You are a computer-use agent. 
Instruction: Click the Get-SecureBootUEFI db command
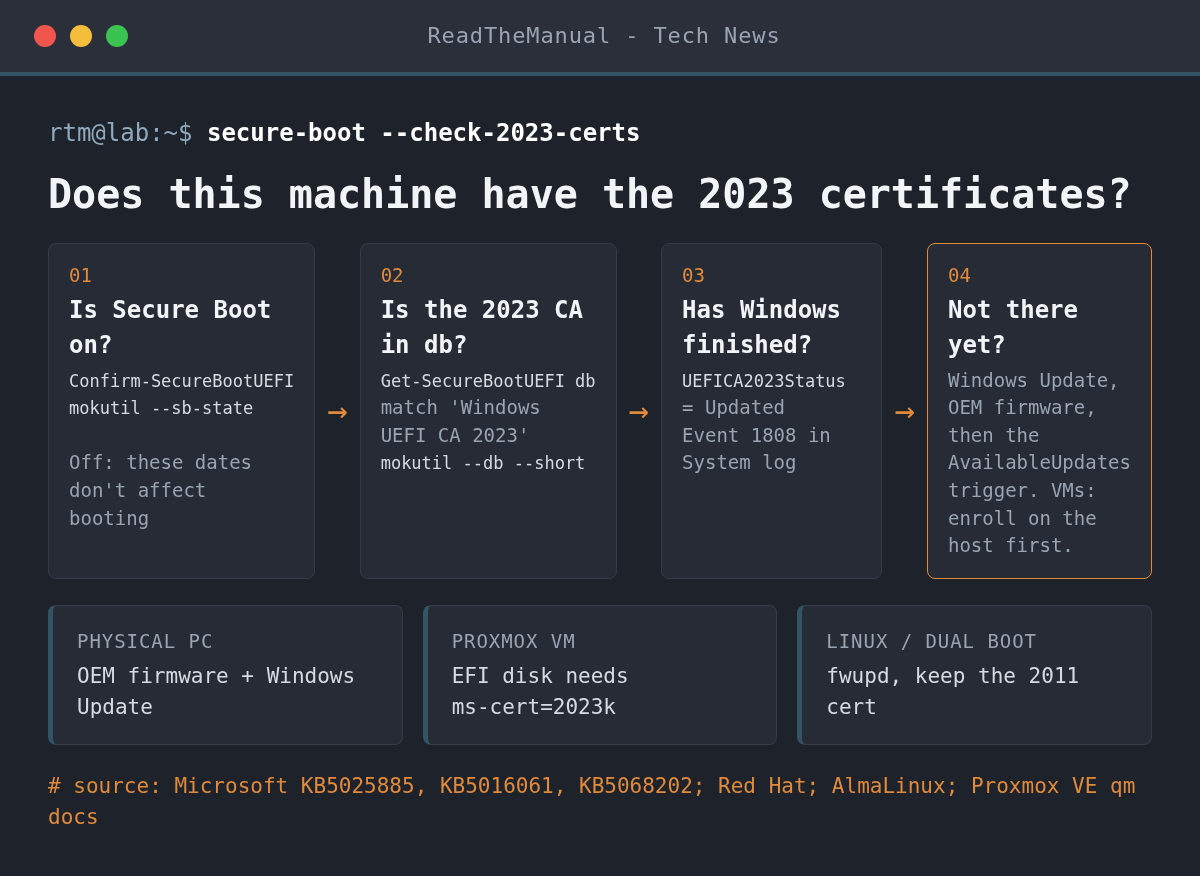488,381
